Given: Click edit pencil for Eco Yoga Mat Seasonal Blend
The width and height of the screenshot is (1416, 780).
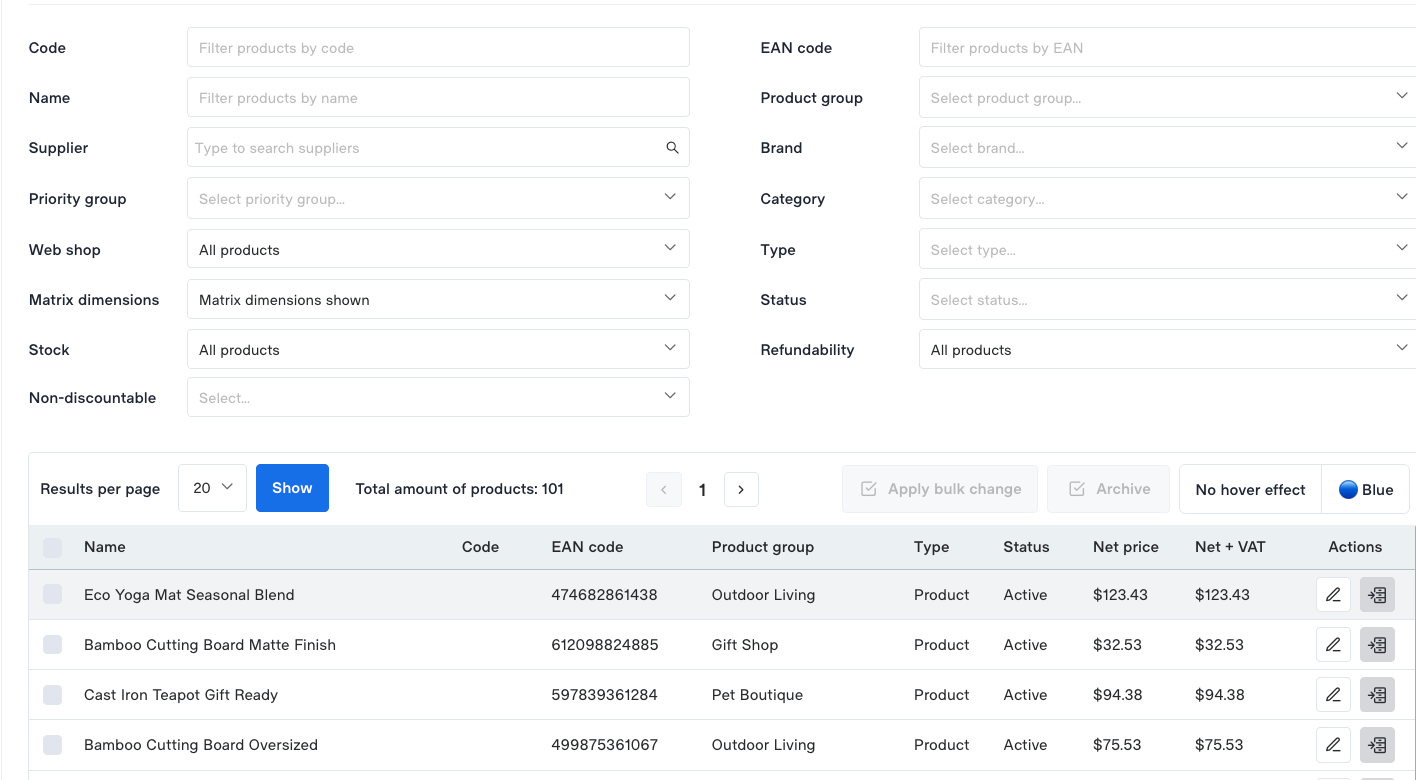Looking at the screenshot, I should coord(1333,595).
